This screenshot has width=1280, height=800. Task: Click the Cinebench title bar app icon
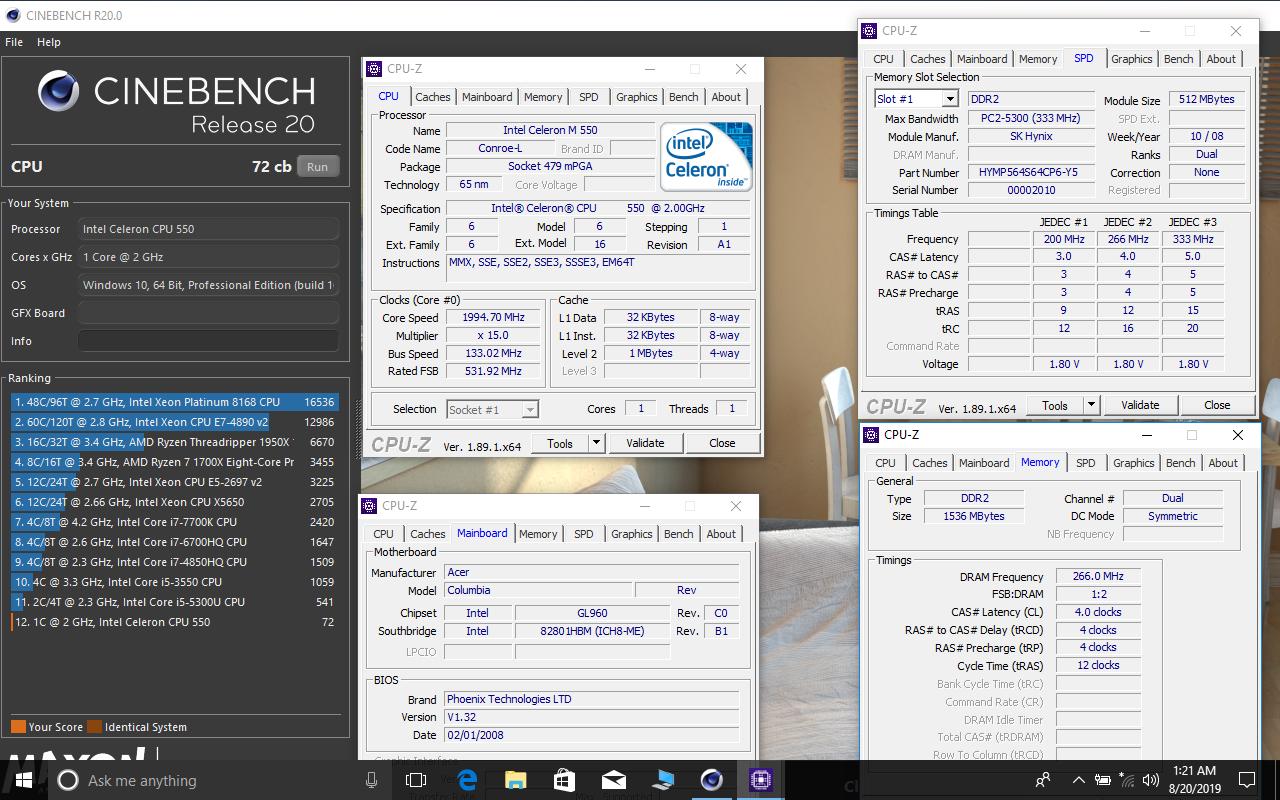pos(13,15)
